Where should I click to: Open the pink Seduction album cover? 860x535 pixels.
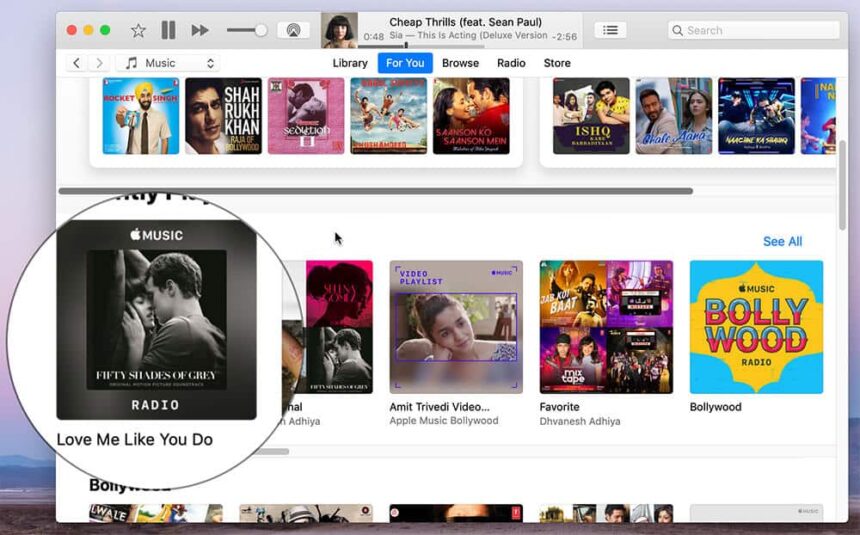[x=306, y=116]
